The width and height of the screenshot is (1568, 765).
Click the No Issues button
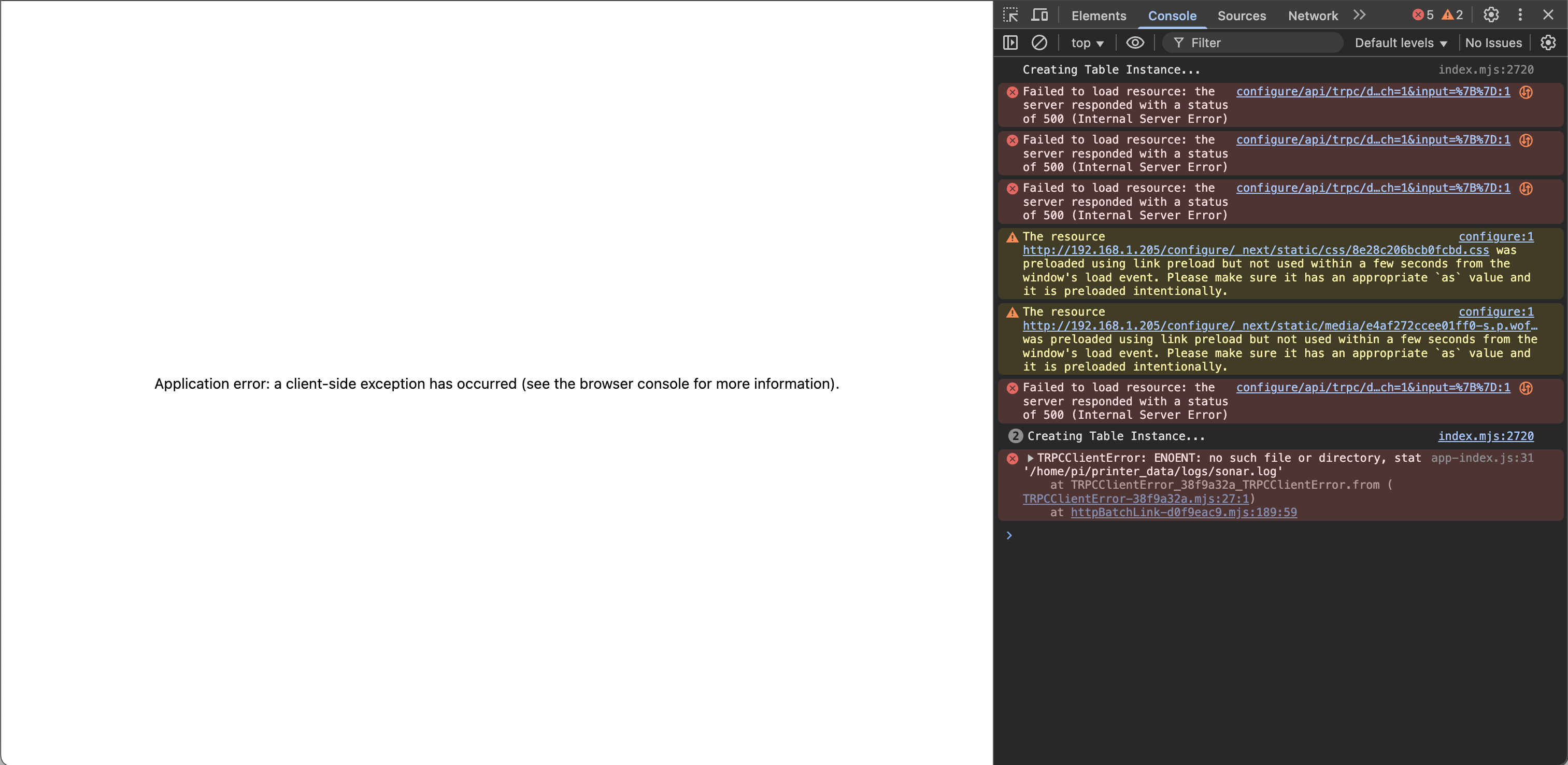tap(1493, 42)
